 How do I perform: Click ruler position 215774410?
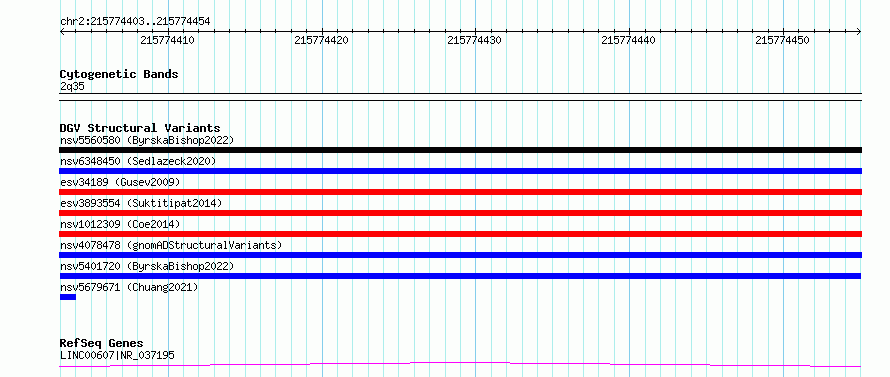168,40
